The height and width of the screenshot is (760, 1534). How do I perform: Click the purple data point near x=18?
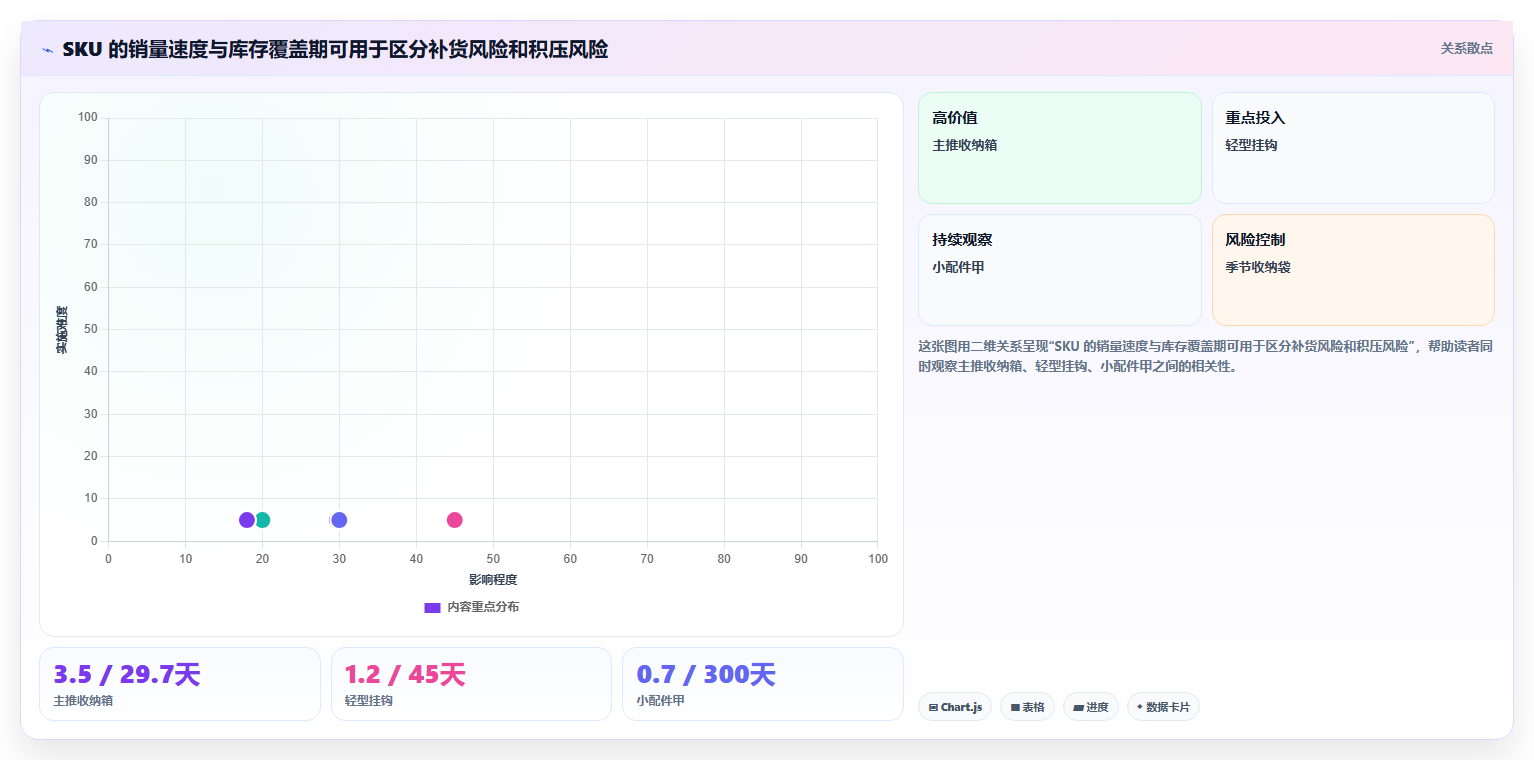(x=247, y=520)
